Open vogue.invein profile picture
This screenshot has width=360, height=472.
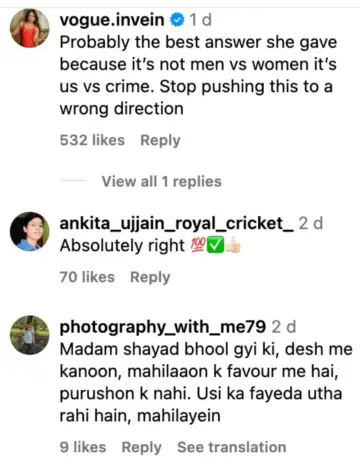click(x=30, y=28)
